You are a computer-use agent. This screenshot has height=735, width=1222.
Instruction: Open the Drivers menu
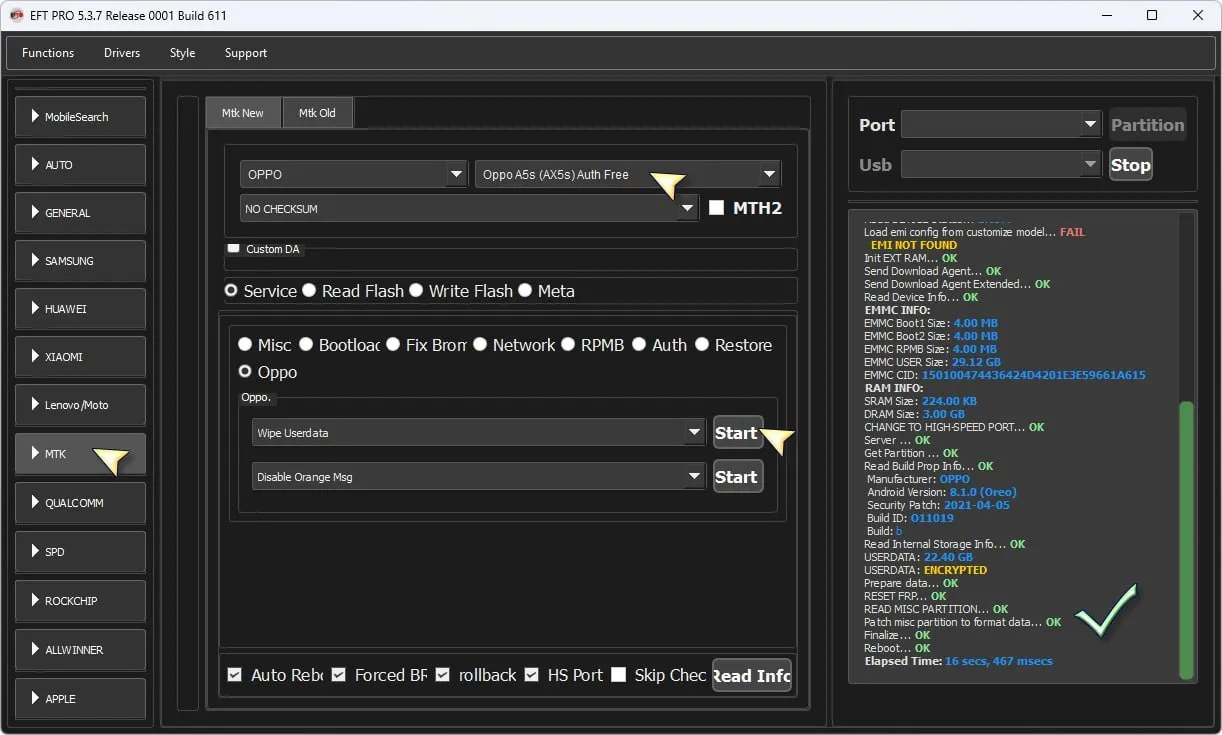(x=122, y=53)
